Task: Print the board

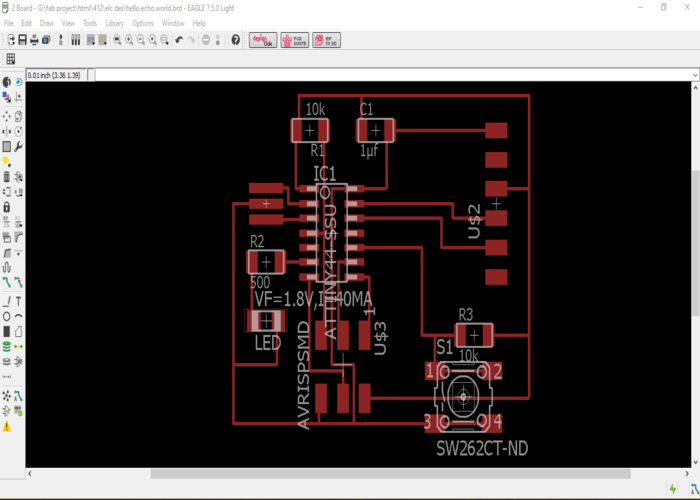Action: click(34, 40)
